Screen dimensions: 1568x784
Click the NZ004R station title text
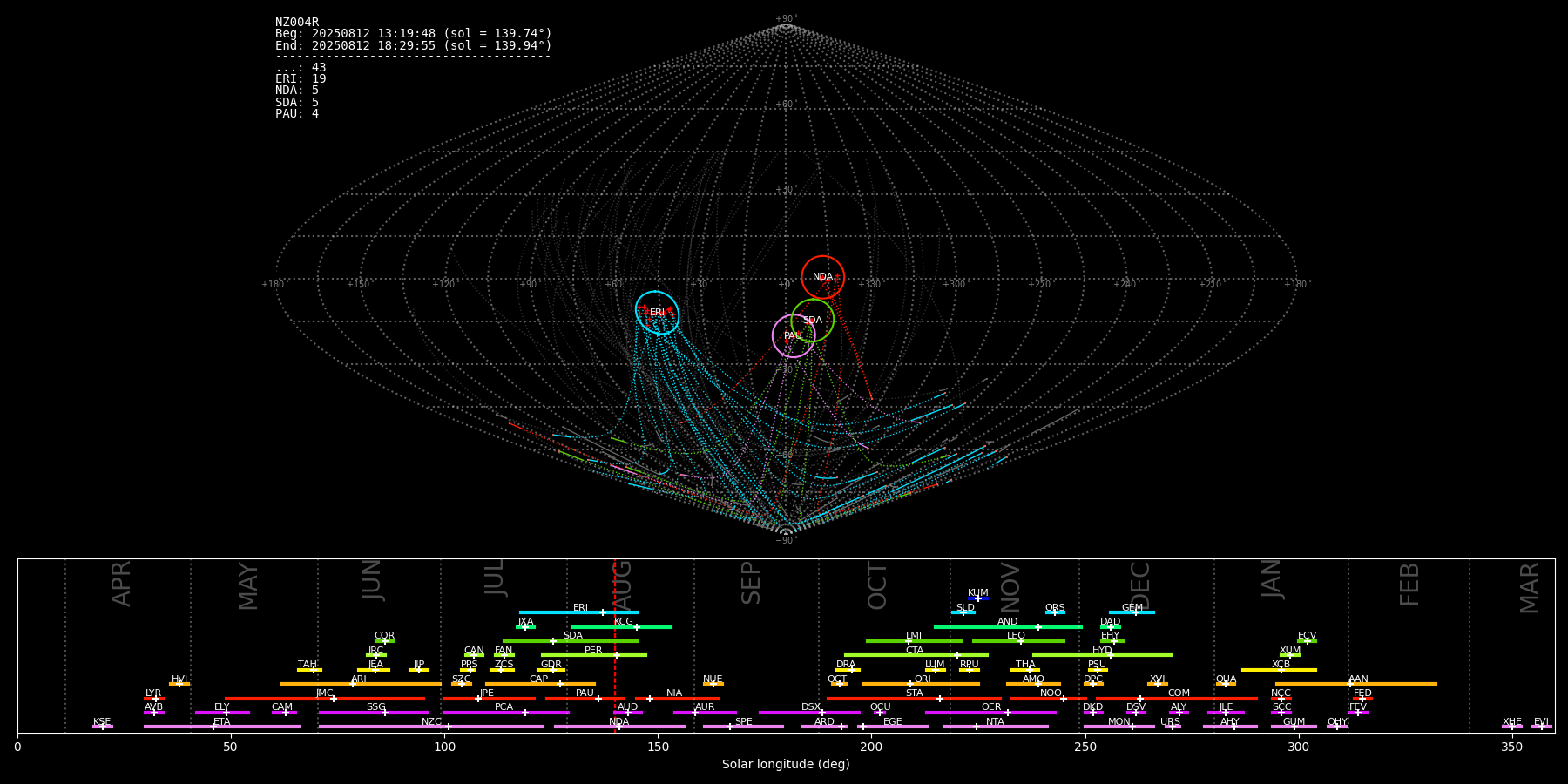(x=297, y=23)
